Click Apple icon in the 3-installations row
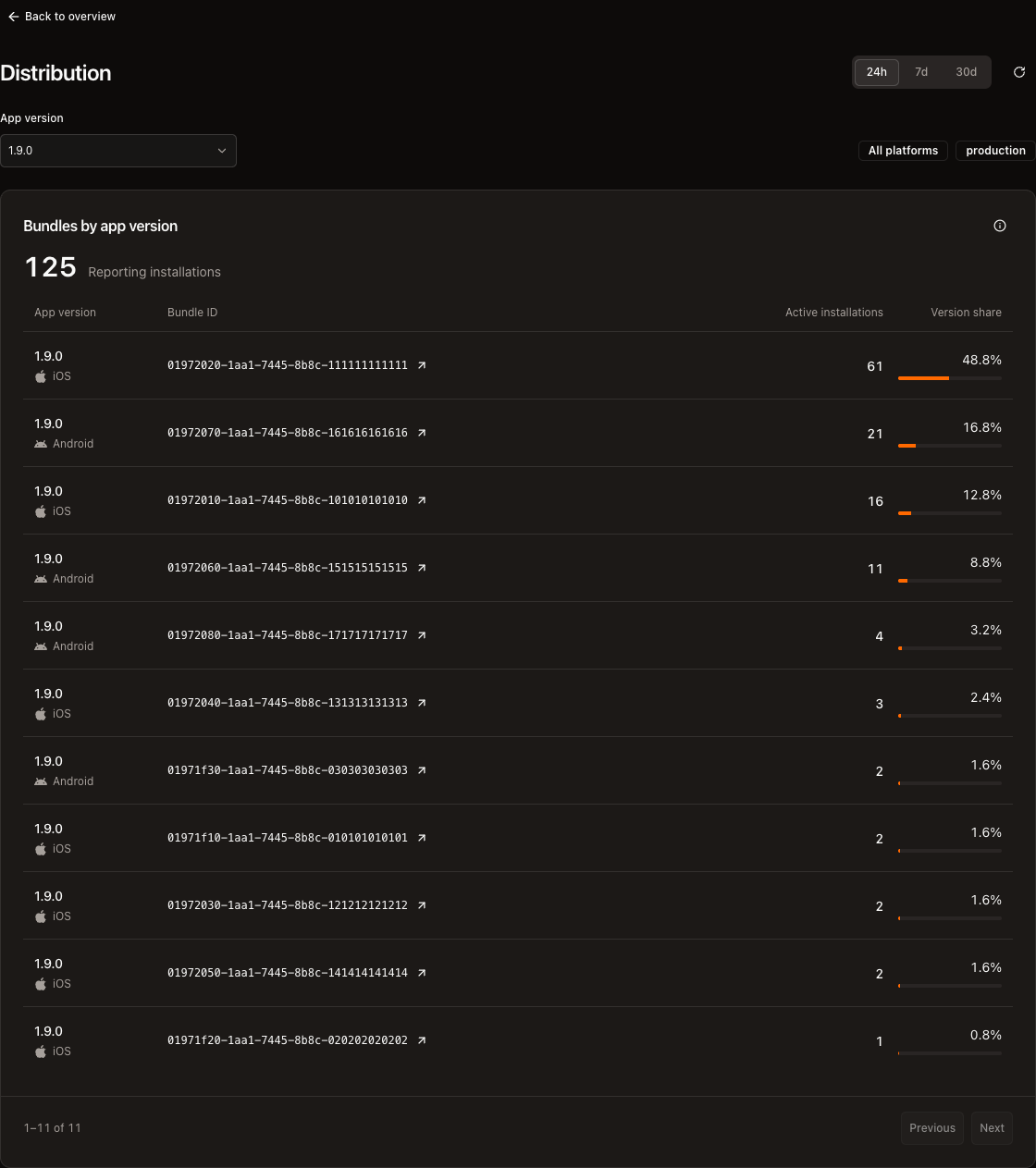This screenshot has height=1168, width=1036. click(x=41, y=714)
